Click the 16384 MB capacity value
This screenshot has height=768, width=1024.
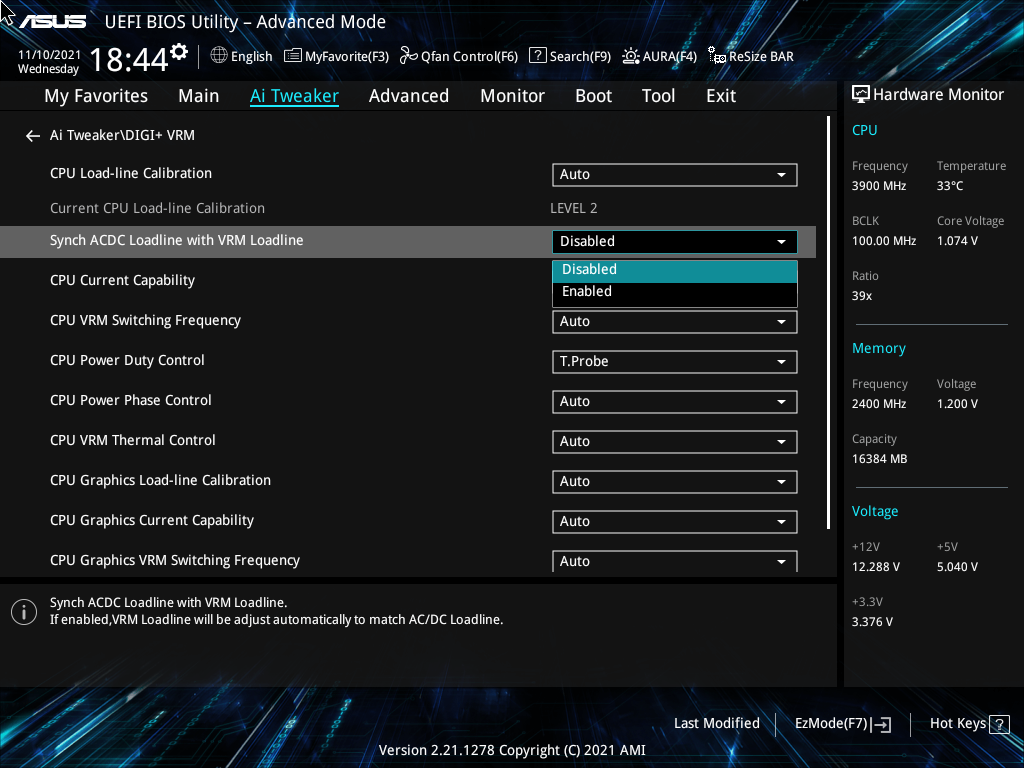point(880,459)
